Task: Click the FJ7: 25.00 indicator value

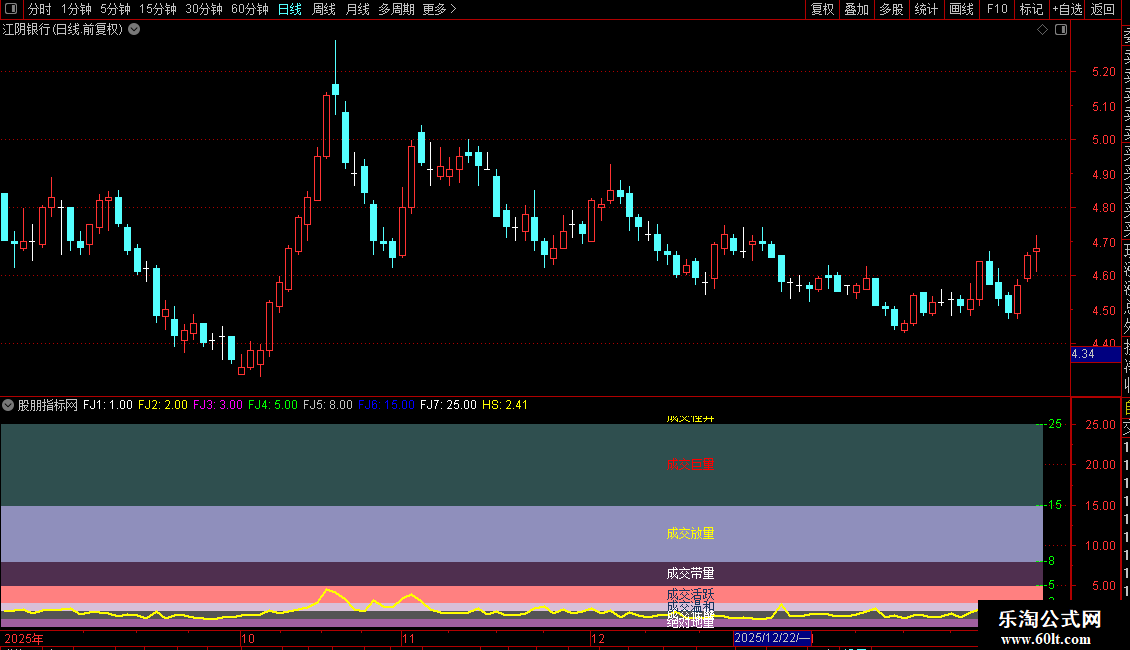Action: pos(448,405)
